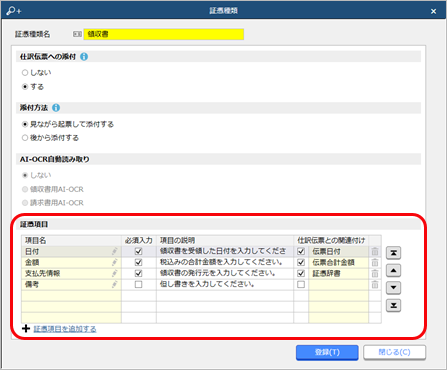The width and height of the screenshot is (447, 370).
Task: Select the 日付 item name cell
Action: point(71,251)
